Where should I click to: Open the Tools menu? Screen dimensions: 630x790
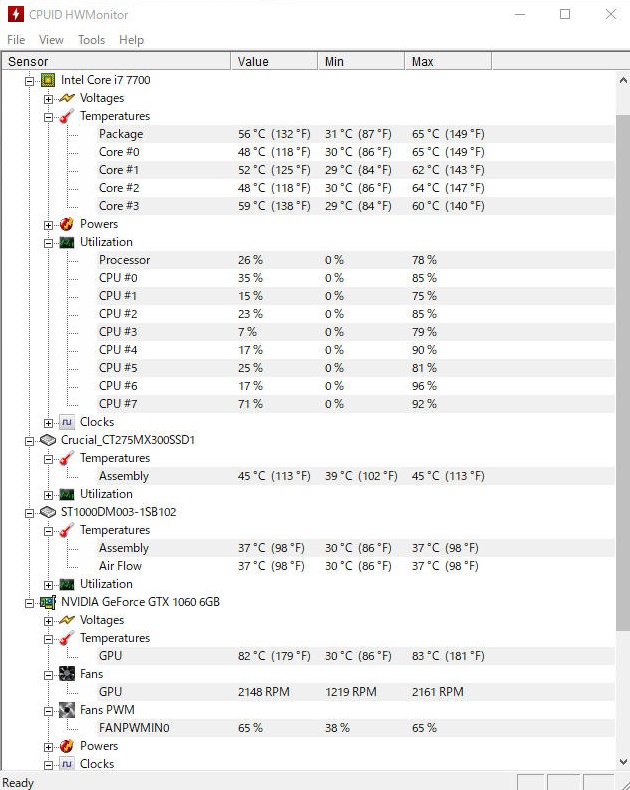(x=91, y=40)
